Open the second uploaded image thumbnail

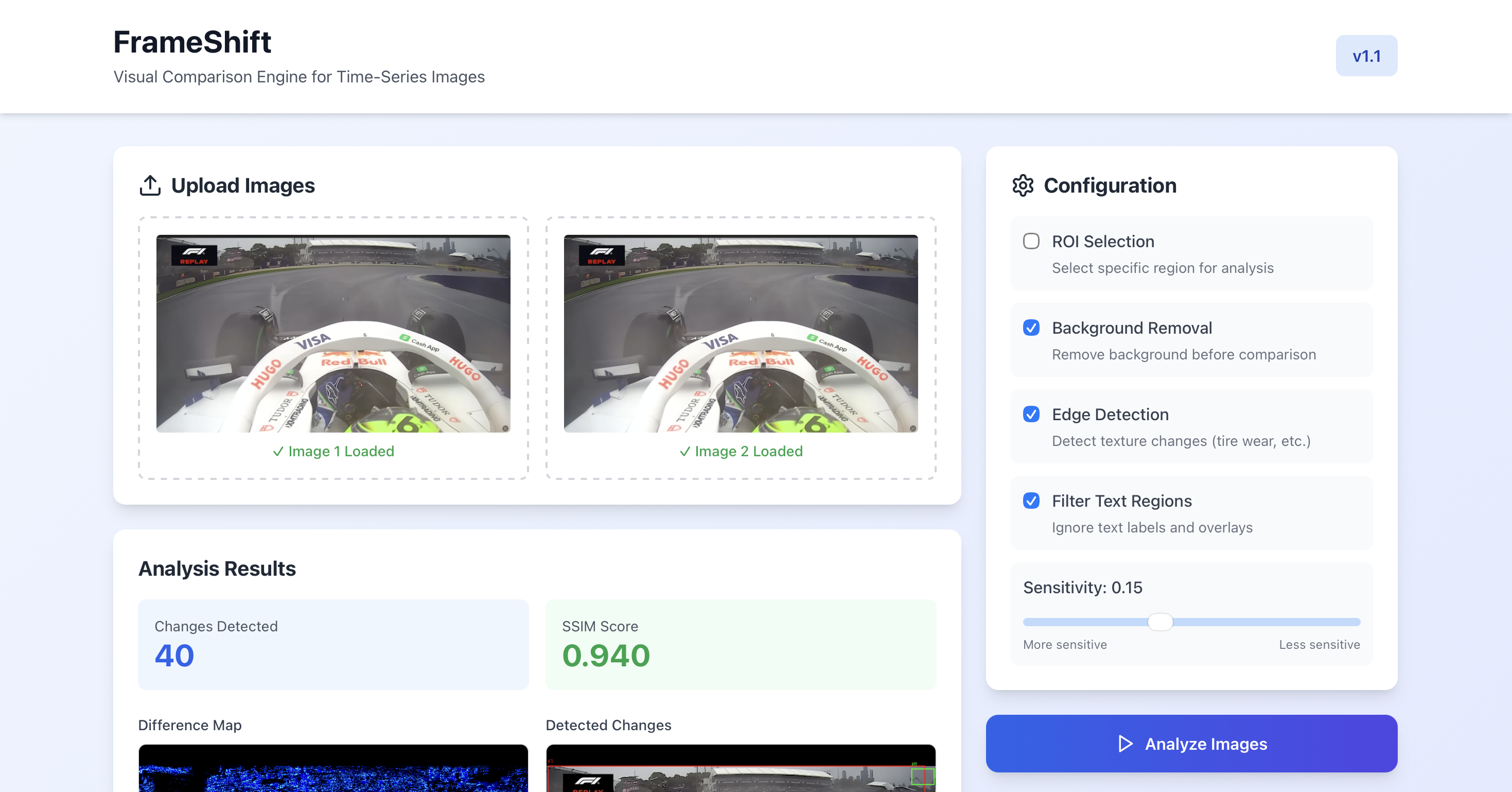(x=740, y=333)
